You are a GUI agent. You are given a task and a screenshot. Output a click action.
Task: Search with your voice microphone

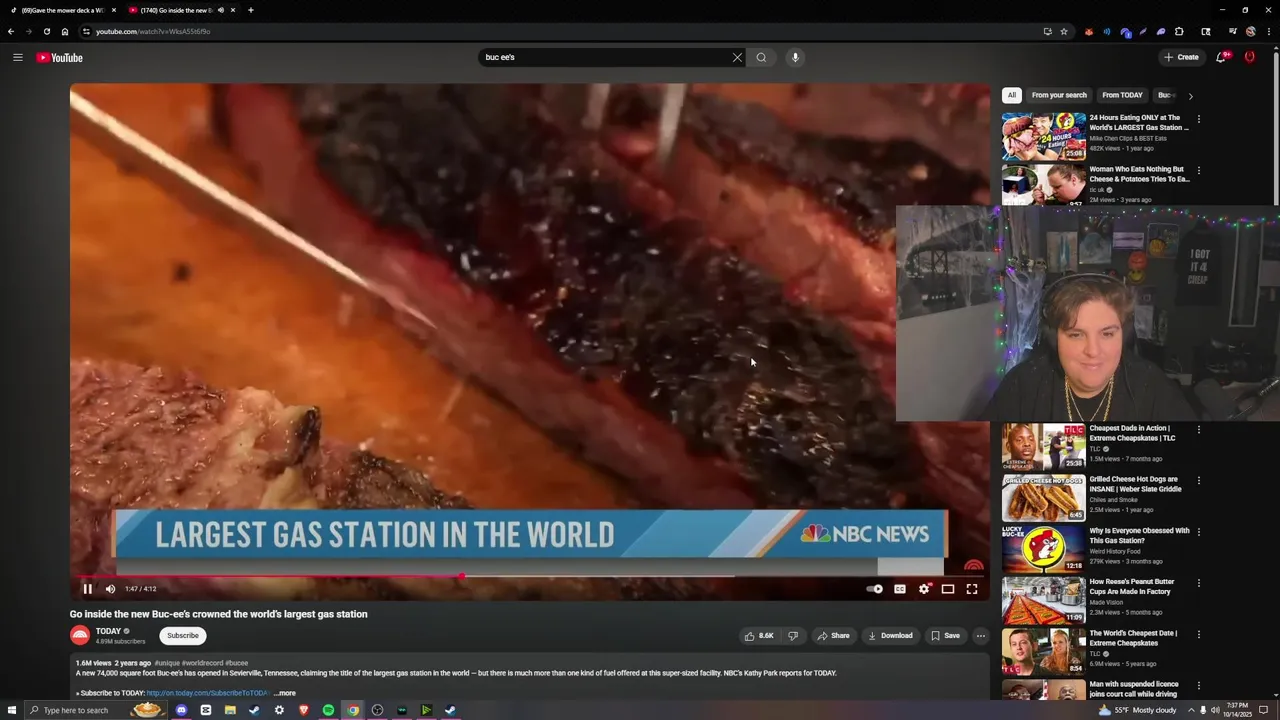795,57
